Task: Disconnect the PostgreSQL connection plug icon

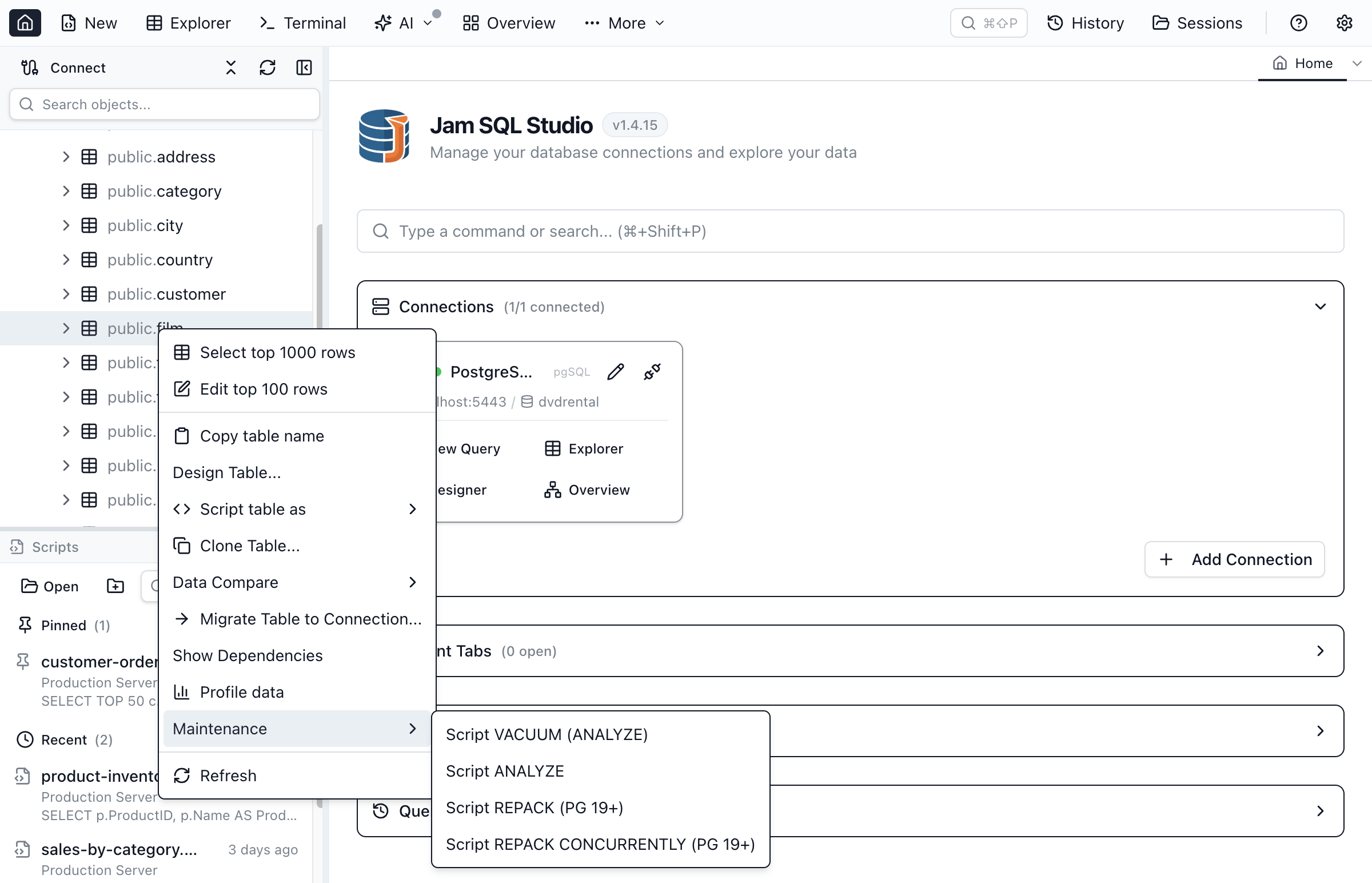Action: click(652, 372)
